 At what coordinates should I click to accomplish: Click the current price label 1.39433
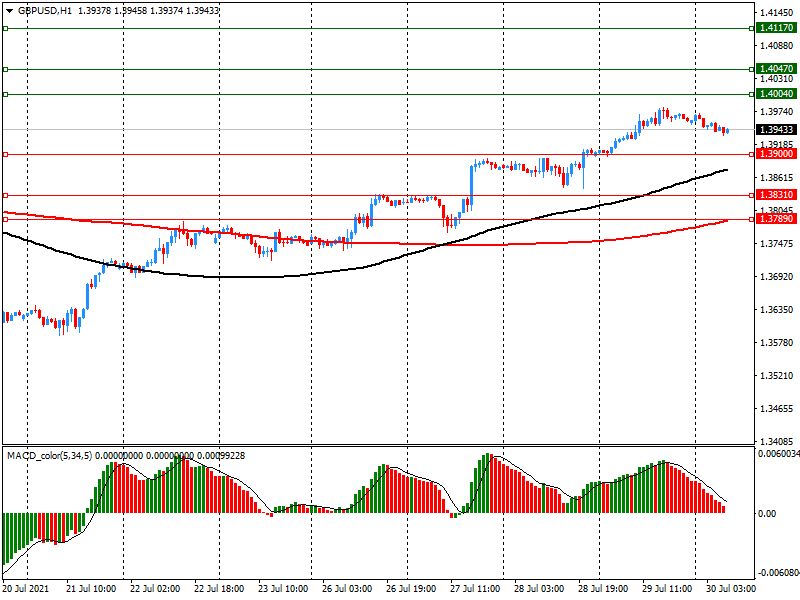pyautogui.click(x=776, y=130)
